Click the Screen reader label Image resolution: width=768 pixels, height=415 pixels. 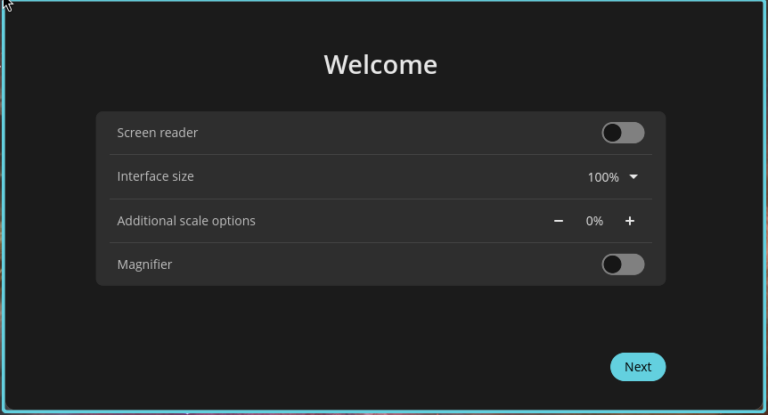point(157,133)
